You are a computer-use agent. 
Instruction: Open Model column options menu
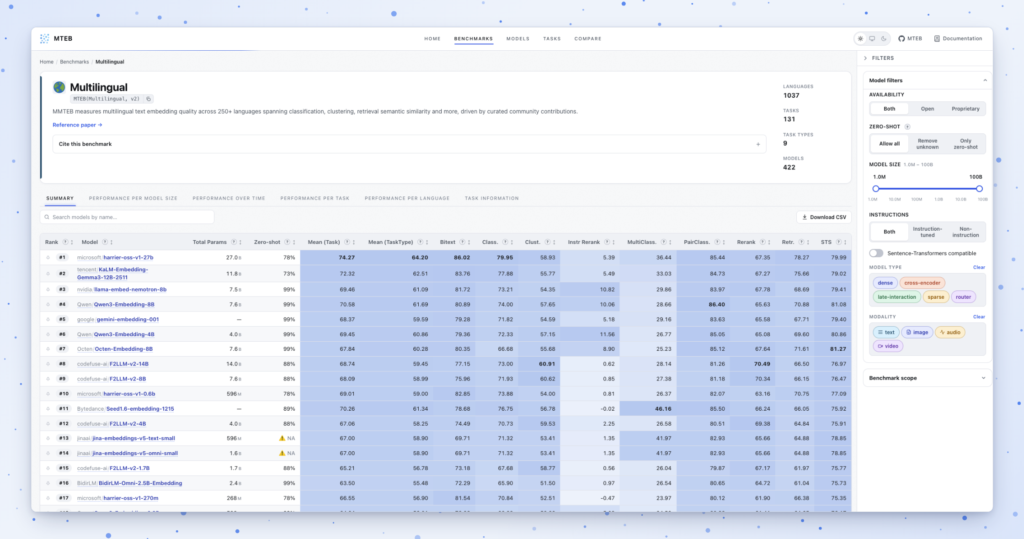[x=112, y=242]
